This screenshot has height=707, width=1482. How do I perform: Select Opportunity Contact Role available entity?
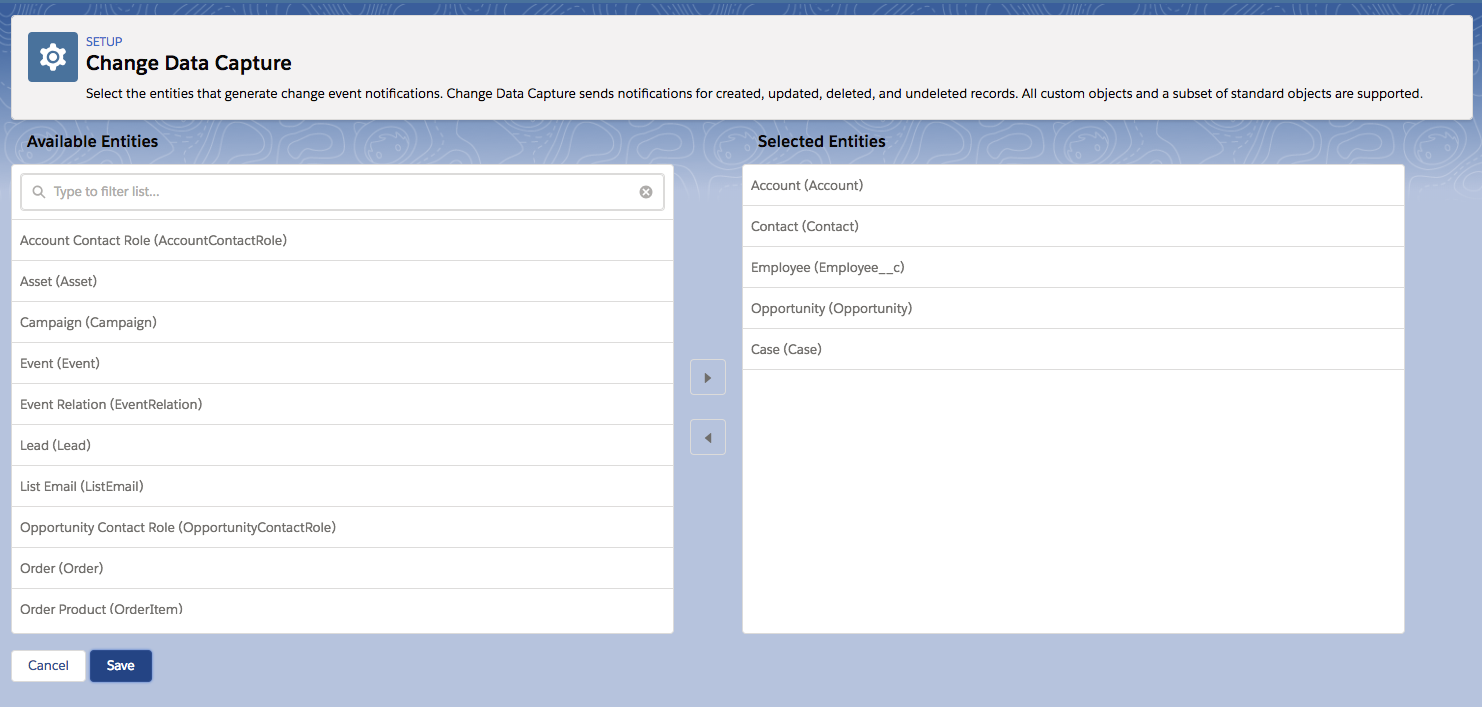coord(178,527)
